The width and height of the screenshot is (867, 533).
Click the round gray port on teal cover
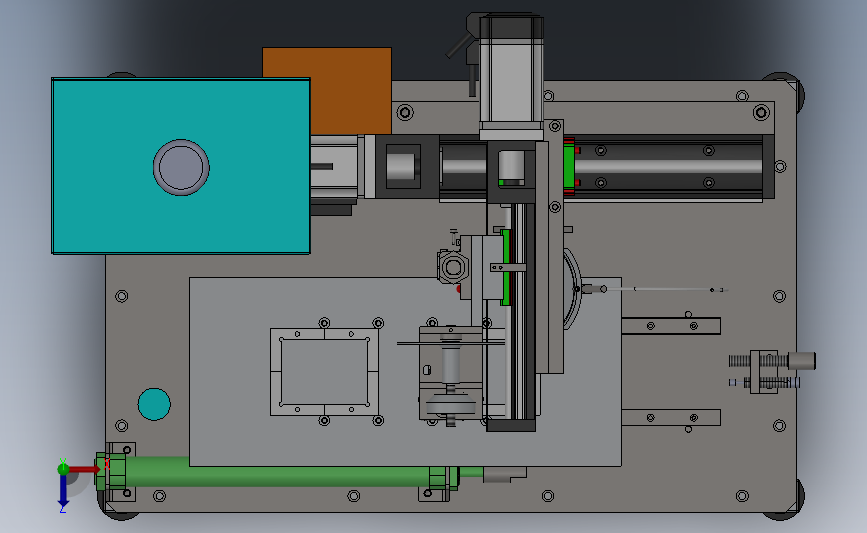click(x=181, y=168)
